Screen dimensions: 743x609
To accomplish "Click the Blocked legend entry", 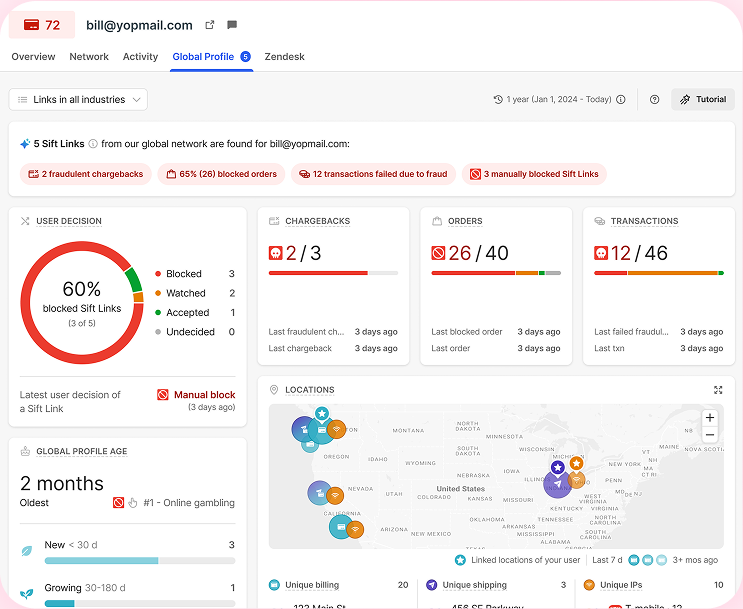I will click(195, 274).
